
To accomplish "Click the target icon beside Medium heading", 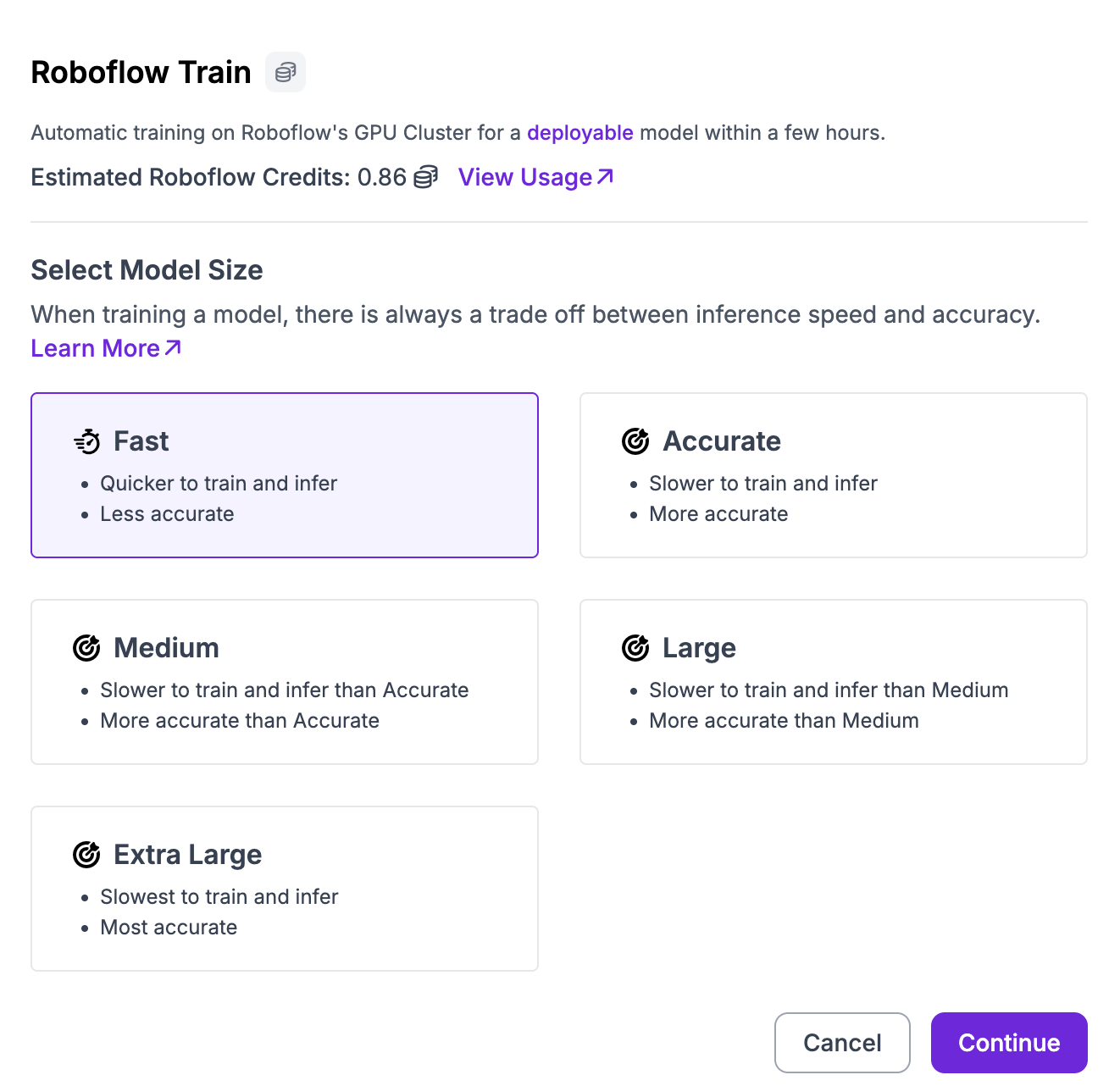I will coord(86,648).
